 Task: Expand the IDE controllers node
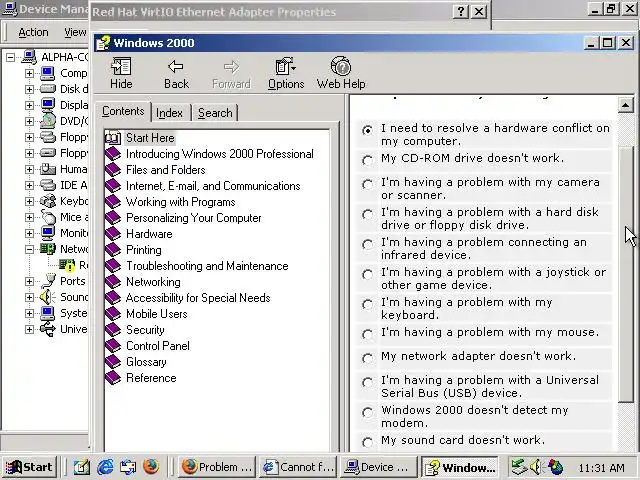29,185
